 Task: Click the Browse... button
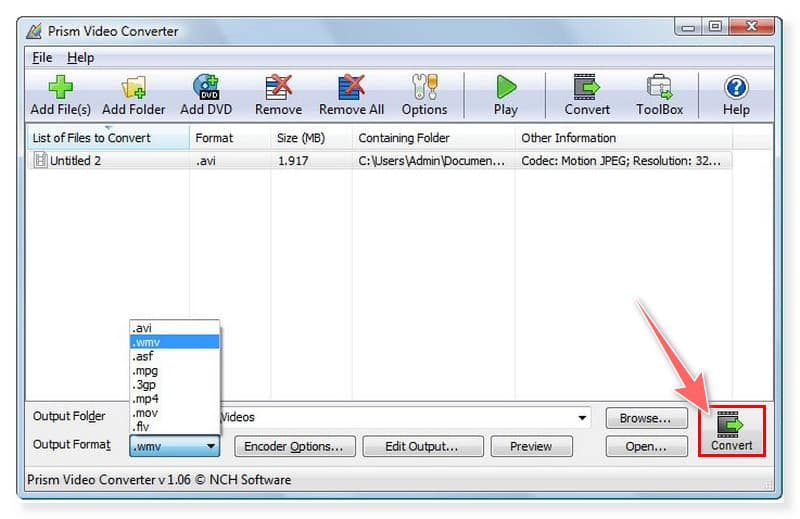click(x=646, y=418)
